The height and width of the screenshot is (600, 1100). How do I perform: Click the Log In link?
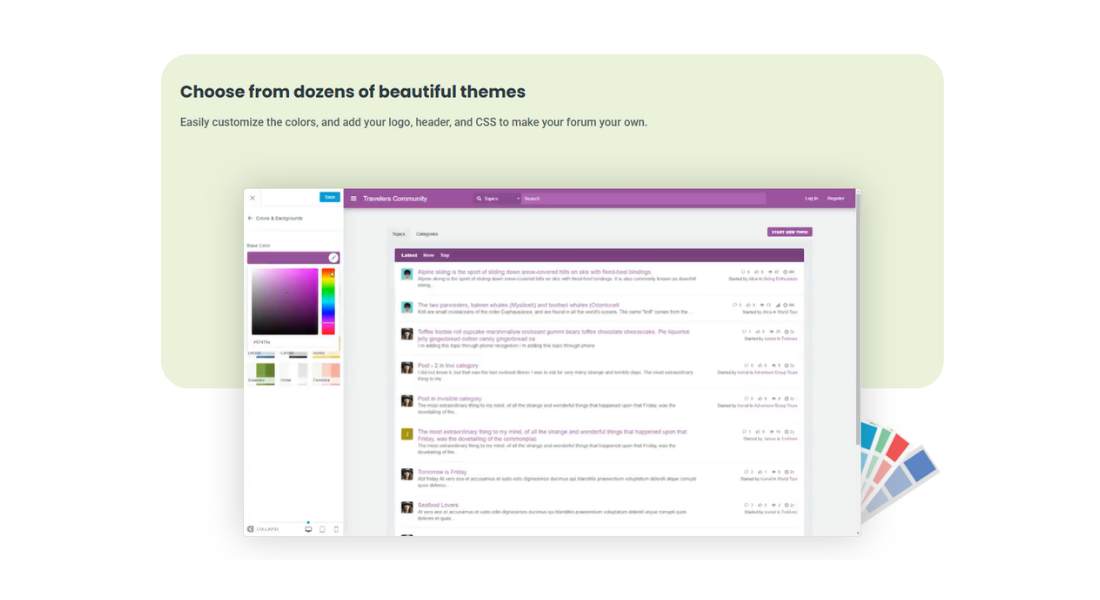pyautogui.click(x=811, y=198)
